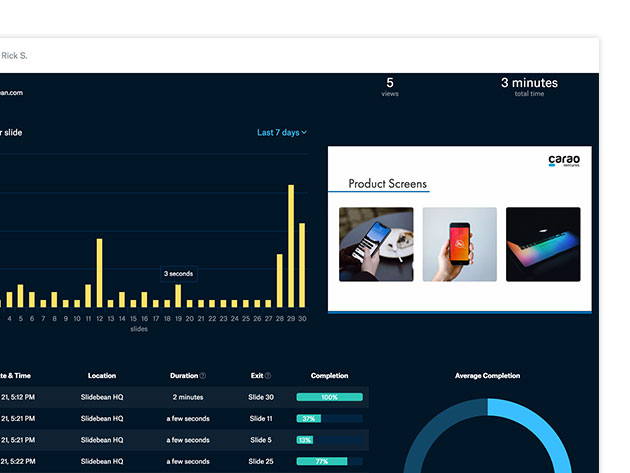Click the '3 seconds' tooltip label
Image resolution: width=630 pixels, height=473 pixels.
click(x=178, y=274)
